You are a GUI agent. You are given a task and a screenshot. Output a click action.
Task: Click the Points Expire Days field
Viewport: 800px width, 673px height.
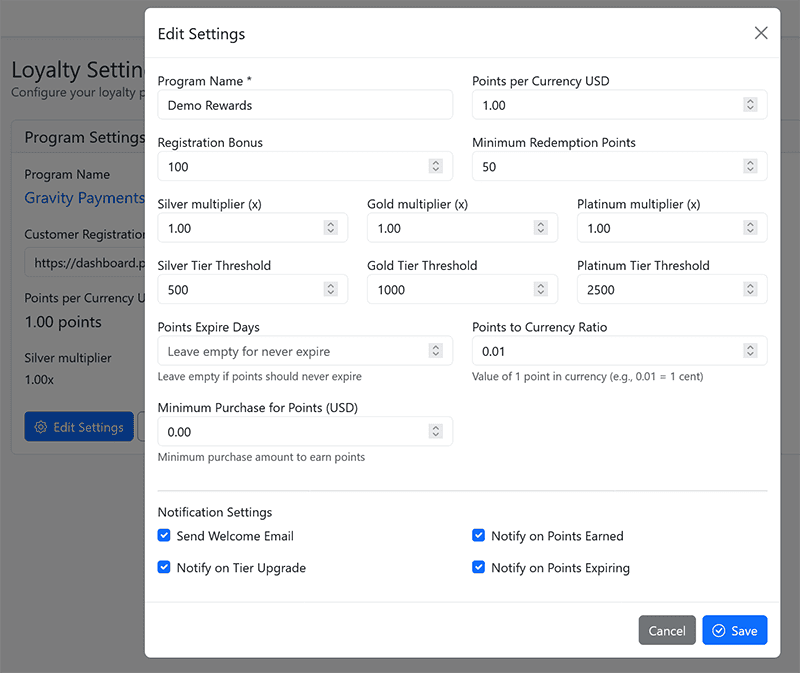[305, 351]
